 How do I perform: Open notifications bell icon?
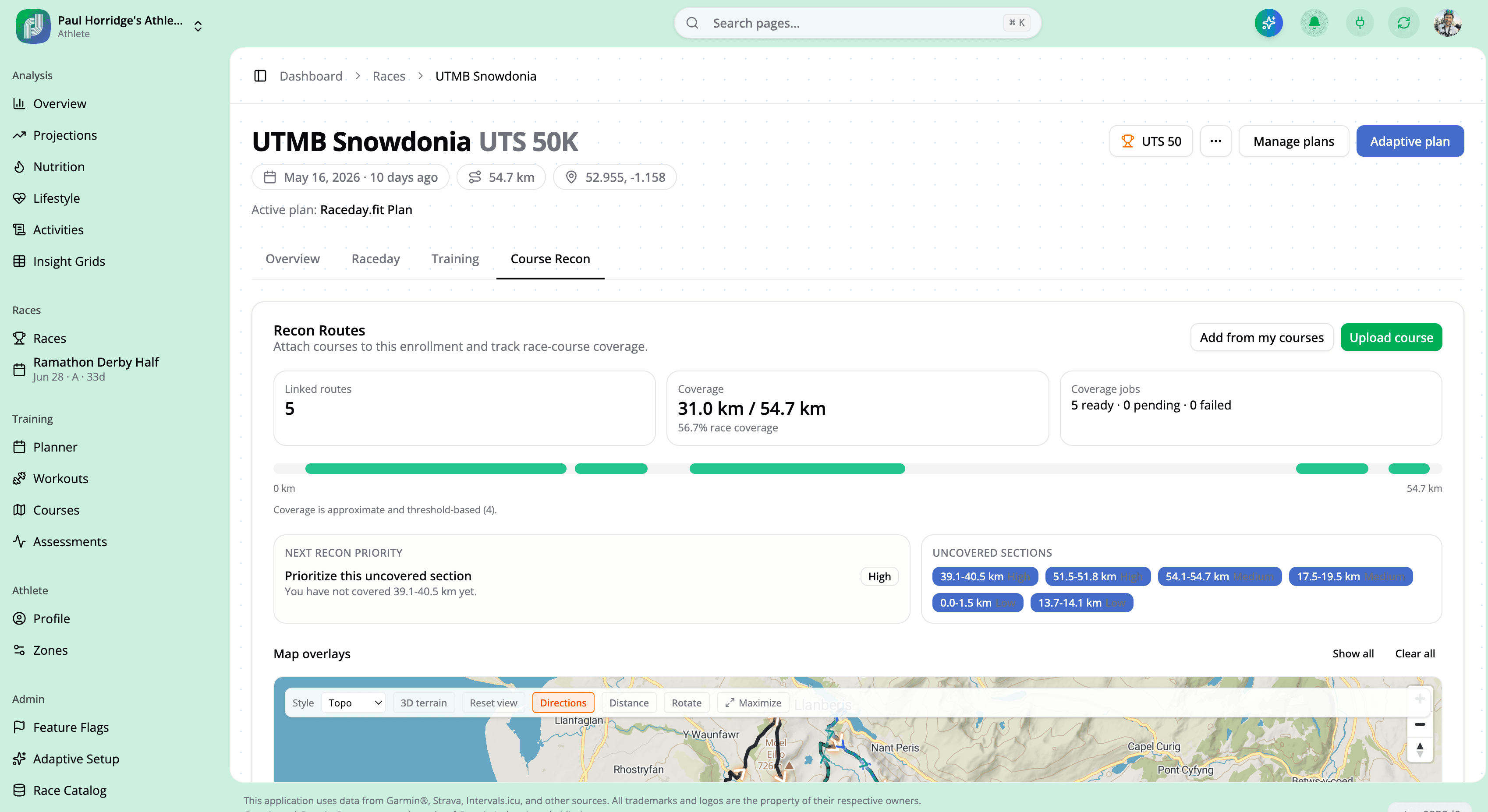[x=1314, y=23]
